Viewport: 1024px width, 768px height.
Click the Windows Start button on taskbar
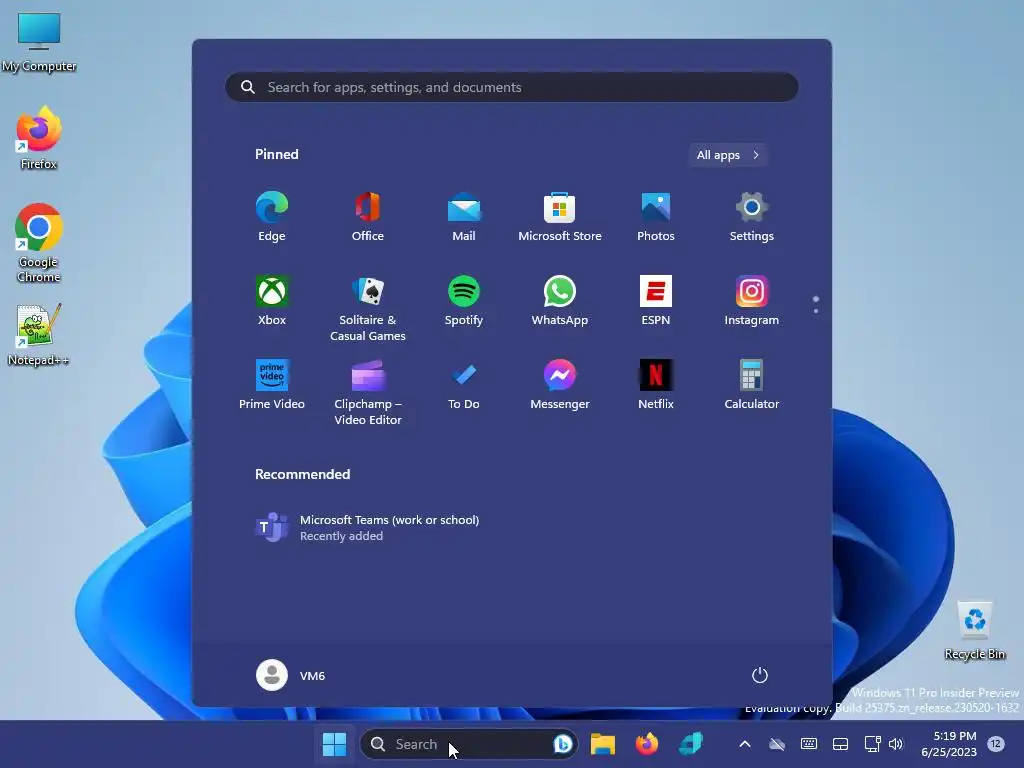[334, 744]
